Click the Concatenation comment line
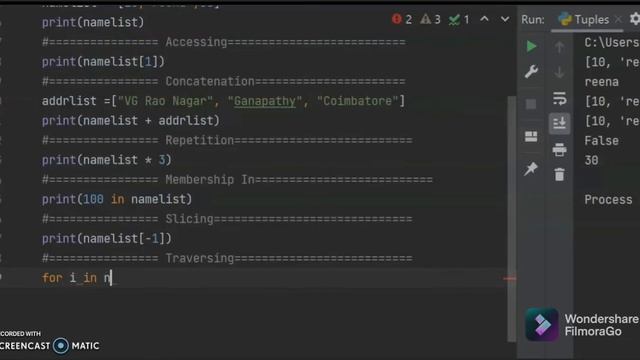 pos(224,82)
